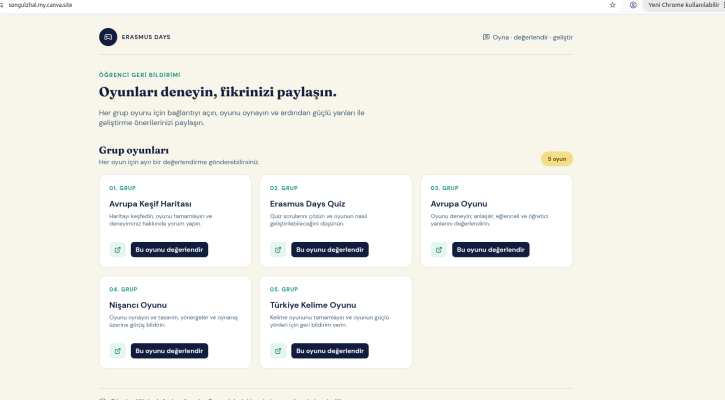Click the Grup oyunları section heading
The height and width of the screenshot is (400, 725).
(134, 150)
